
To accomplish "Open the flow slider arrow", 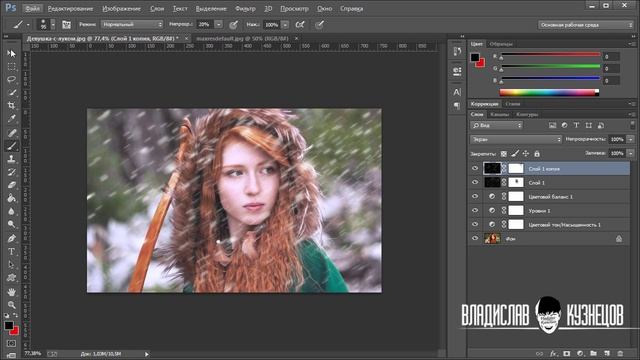I will (285, 24).
